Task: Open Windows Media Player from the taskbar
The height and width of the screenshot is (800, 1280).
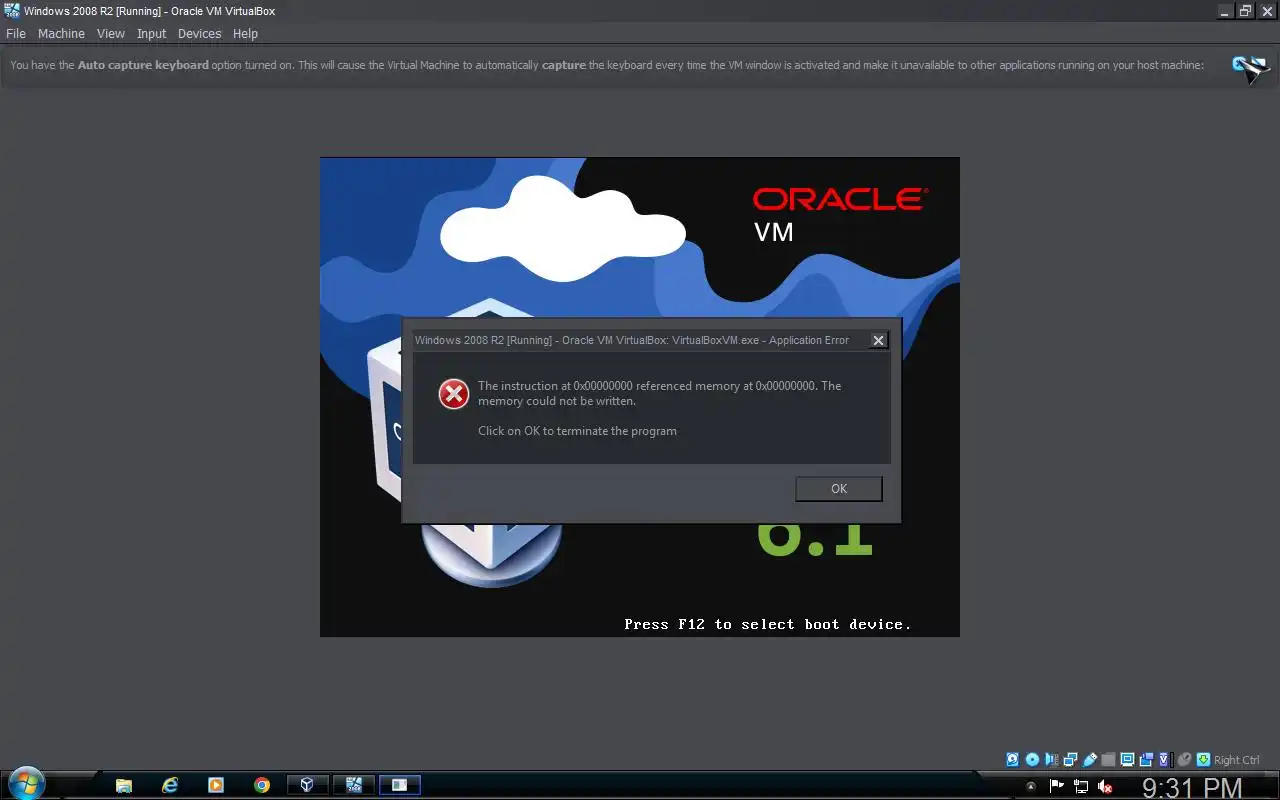Action: point(216,785)
